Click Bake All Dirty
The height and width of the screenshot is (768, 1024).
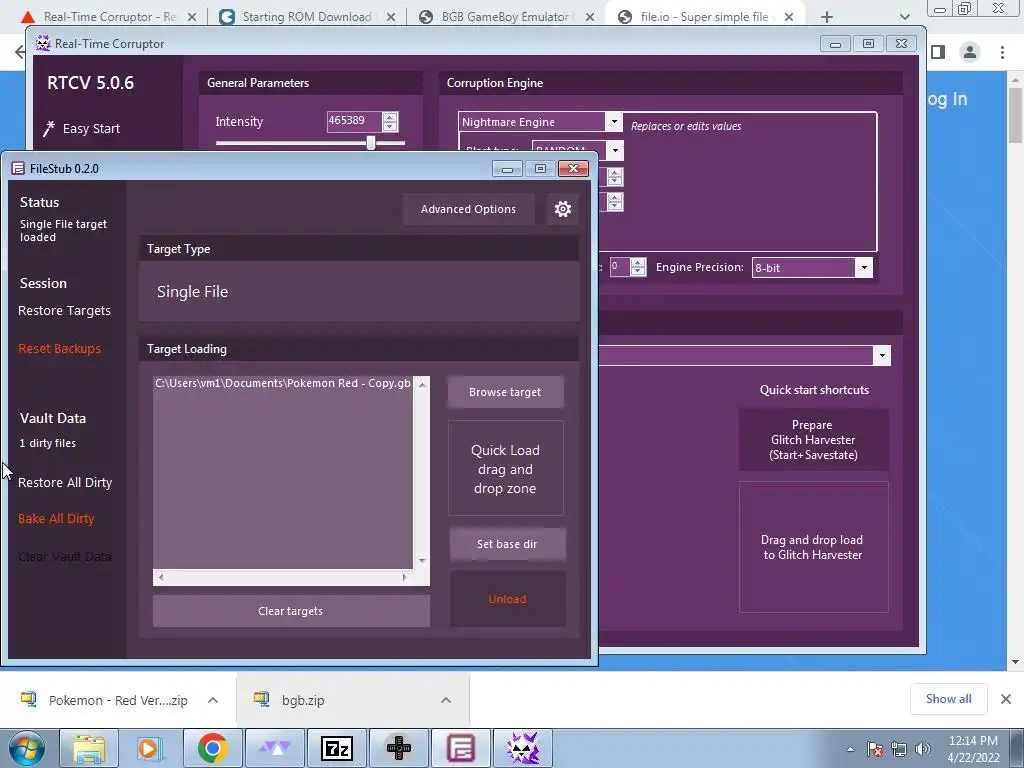point(56,519)
